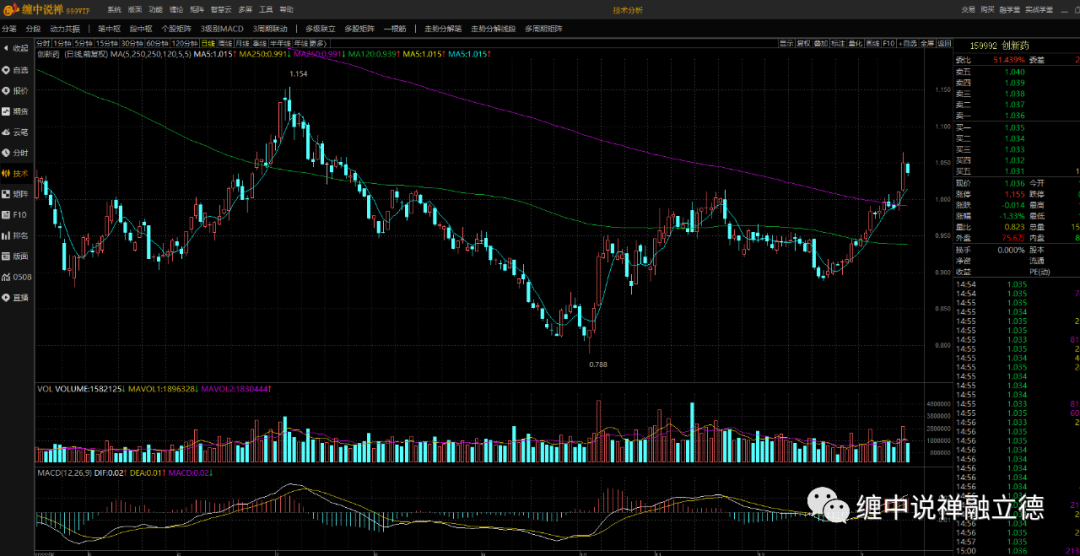Open the 多屏 menu
Screen dimensions: 1080x556
click(x=245, y=10)
